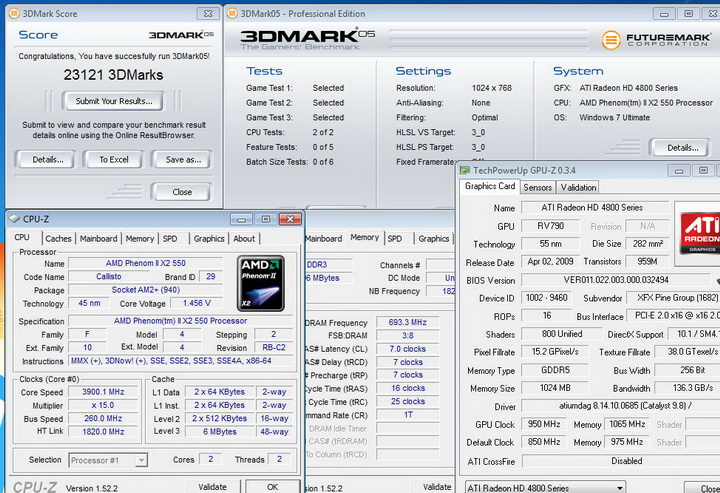Minimize the CPU-Z window

pyautogui.click(x=242, y=219)
